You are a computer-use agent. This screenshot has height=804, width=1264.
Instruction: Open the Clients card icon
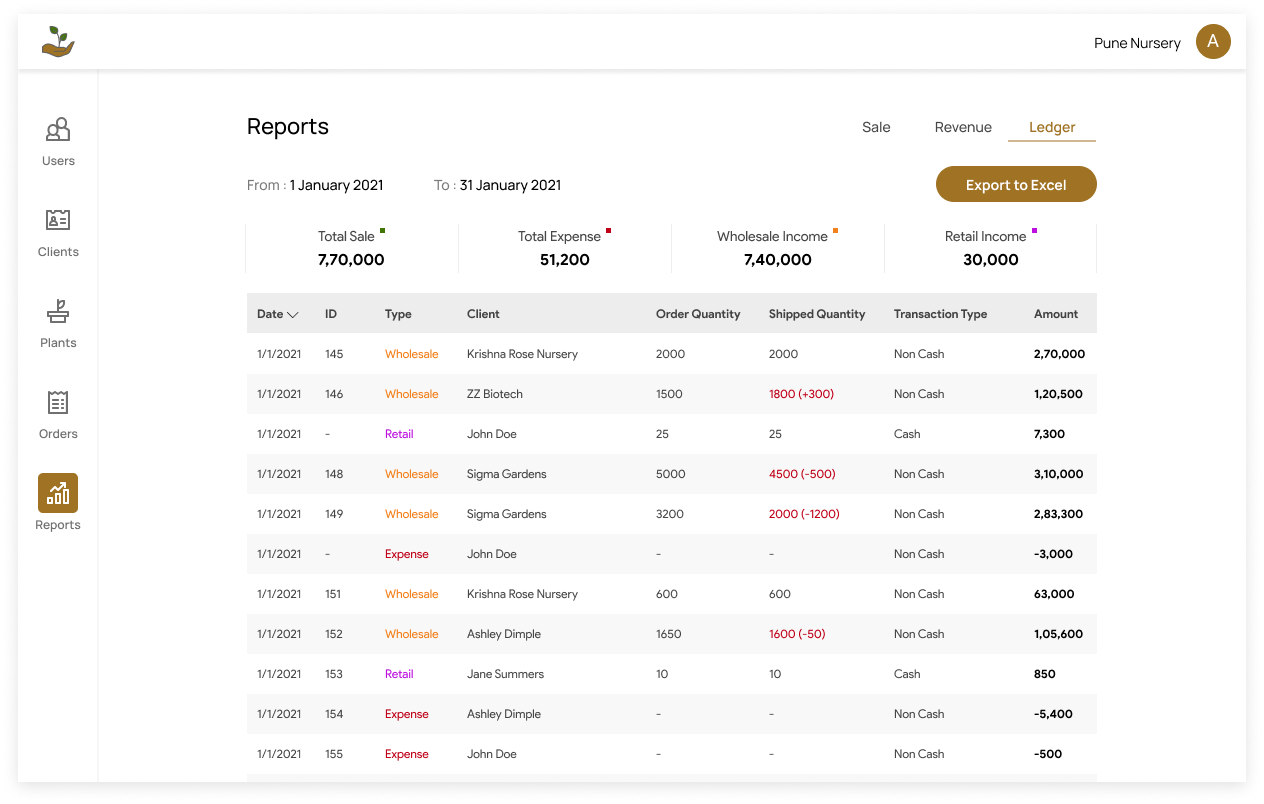pos(58,220)
